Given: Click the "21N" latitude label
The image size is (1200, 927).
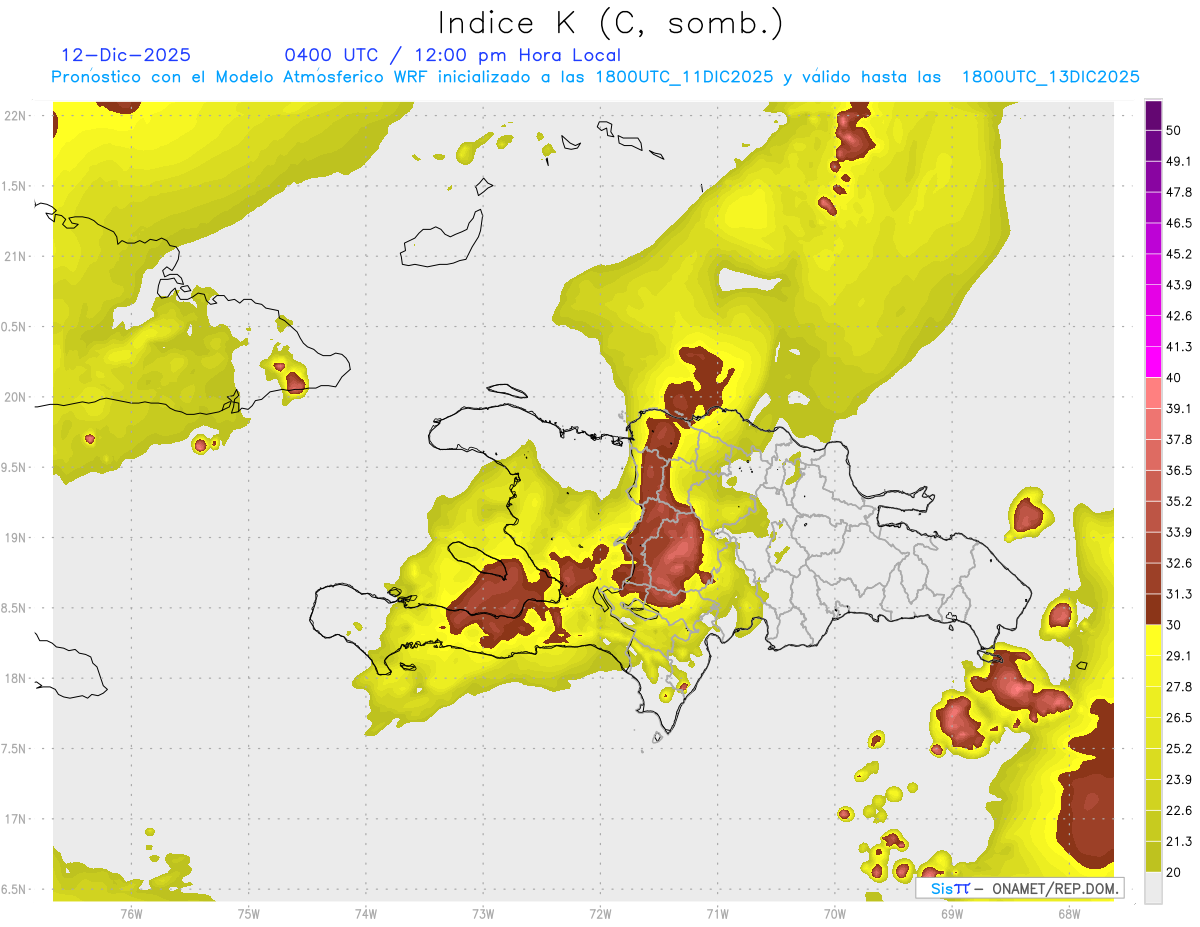Looking at the screenshot, I should point(16,256).
